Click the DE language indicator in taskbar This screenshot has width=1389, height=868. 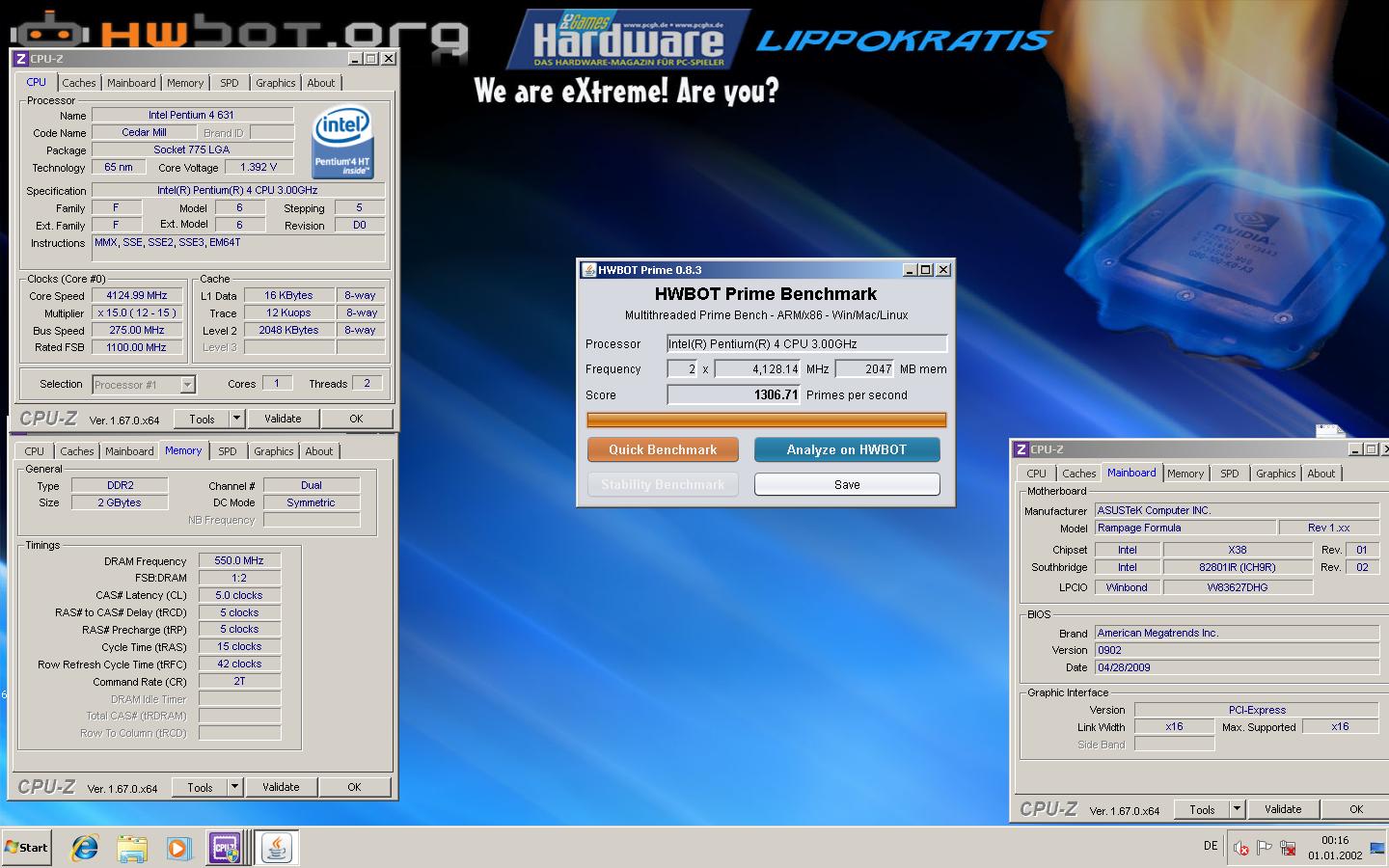1211,846
